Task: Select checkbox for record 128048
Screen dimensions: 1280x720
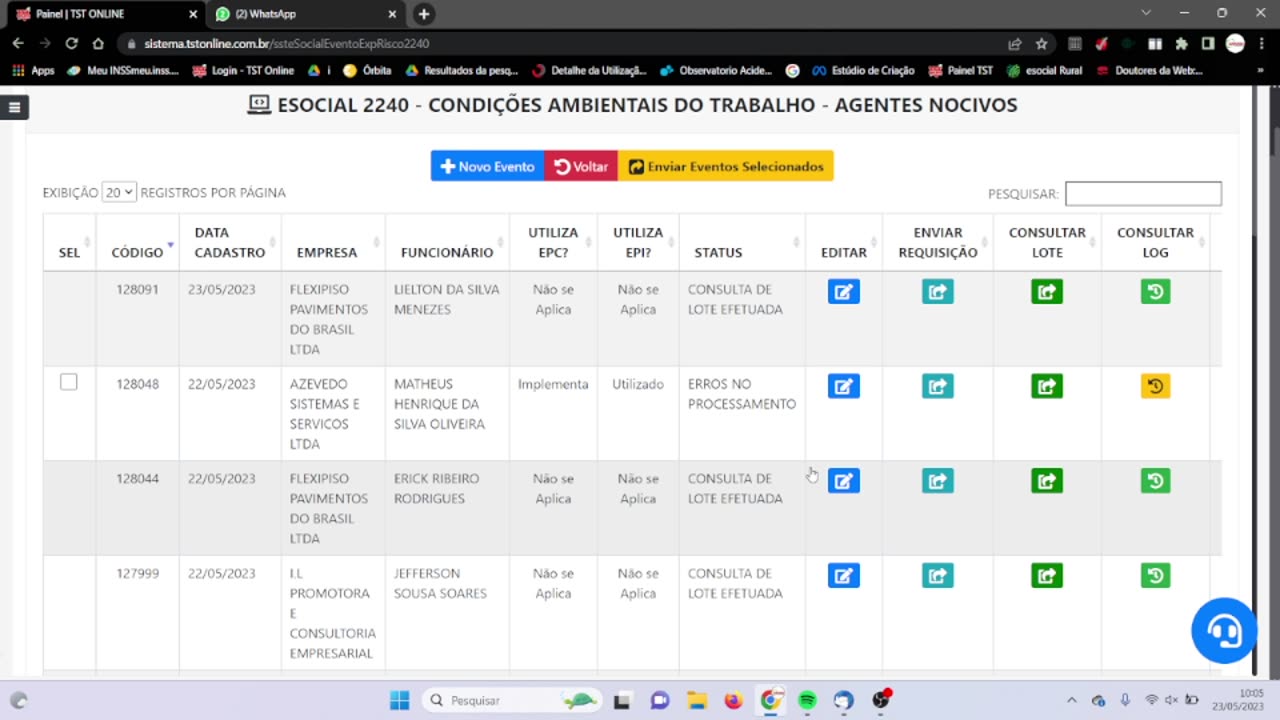Action: click(x=68, y=382)
